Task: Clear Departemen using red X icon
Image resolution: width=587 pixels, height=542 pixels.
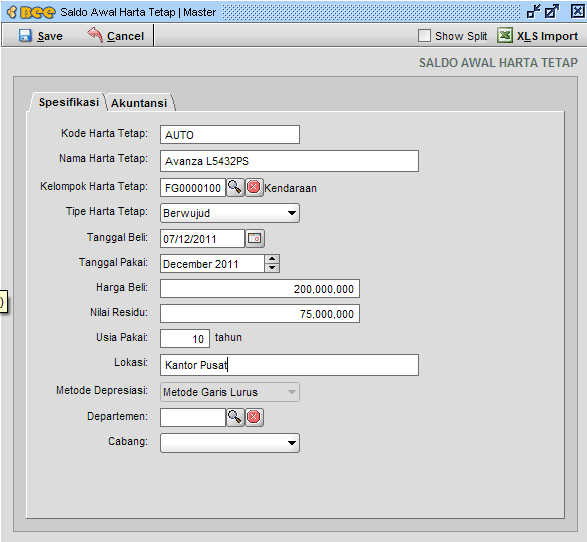Action: [254, 417]
